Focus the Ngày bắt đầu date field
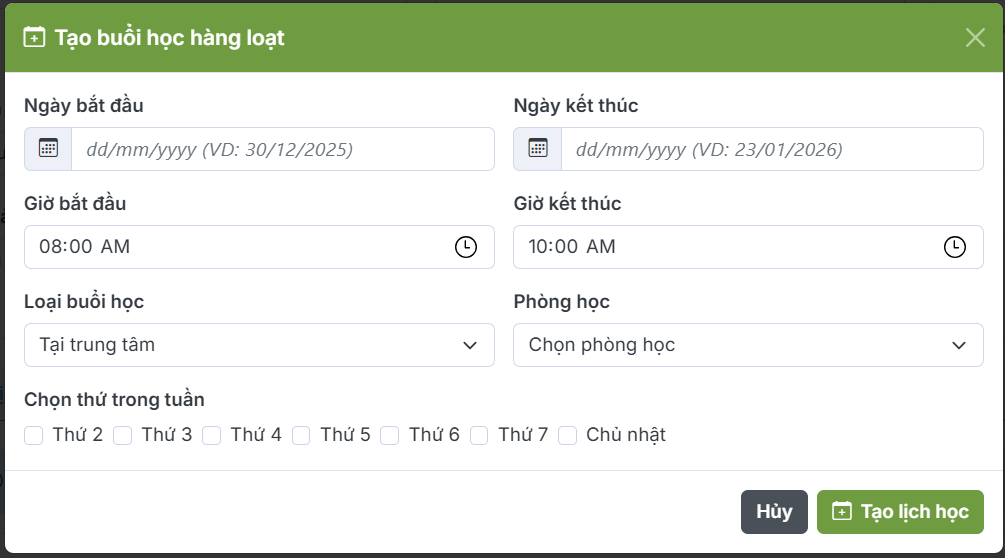This screenshot has width=1005, height=558. [282, 149]
